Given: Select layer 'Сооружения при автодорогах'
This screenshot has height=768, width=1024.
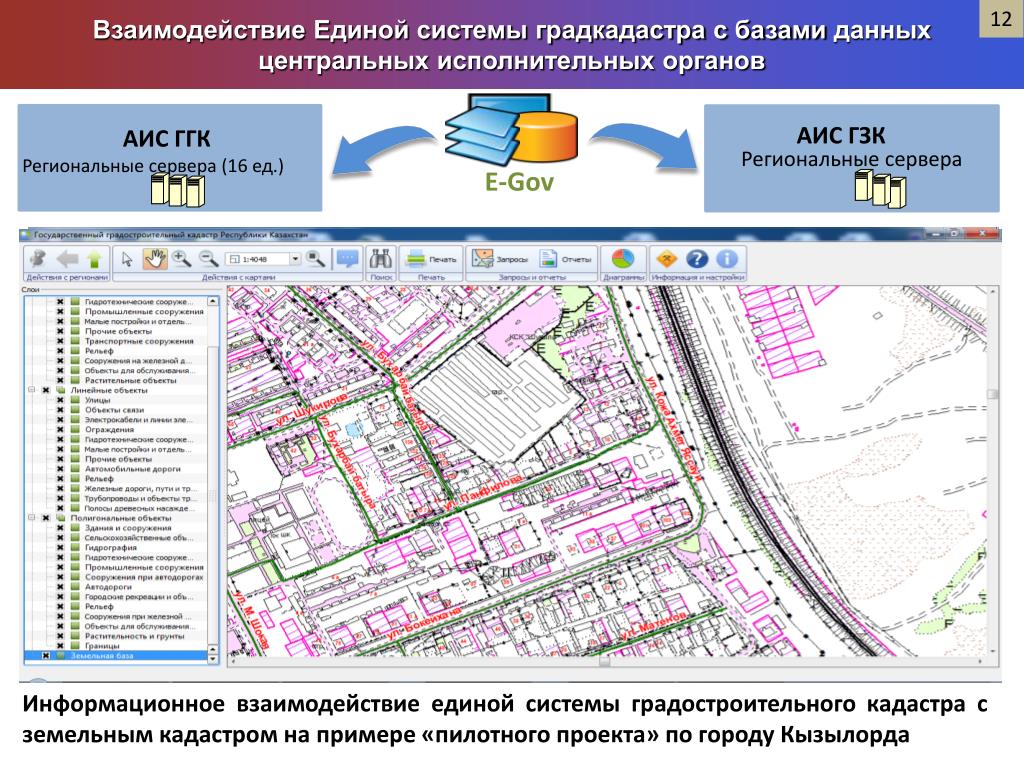Looking at the screenshot, I should coord(144,577).
